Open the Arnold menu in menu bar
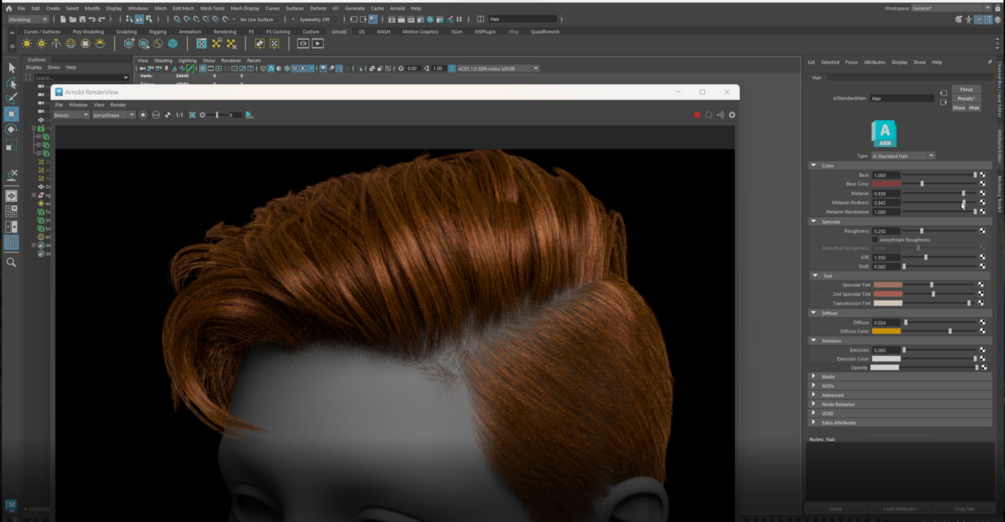Image resolution: width=1005 pixels, height=522 pixels. (x=397, y=8)
